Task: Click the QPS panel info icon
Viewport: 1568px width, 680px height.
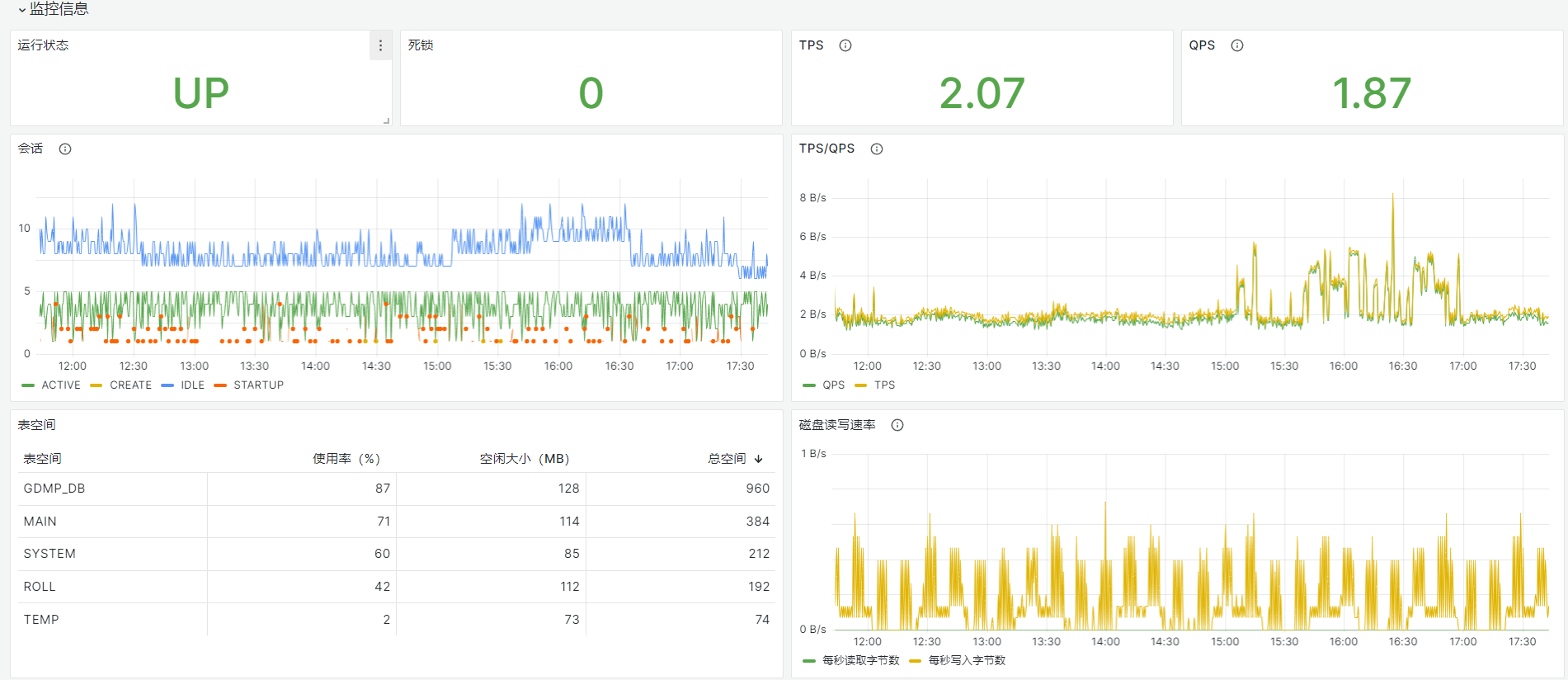Action: pyautogui.click(x=1237, y=45)
